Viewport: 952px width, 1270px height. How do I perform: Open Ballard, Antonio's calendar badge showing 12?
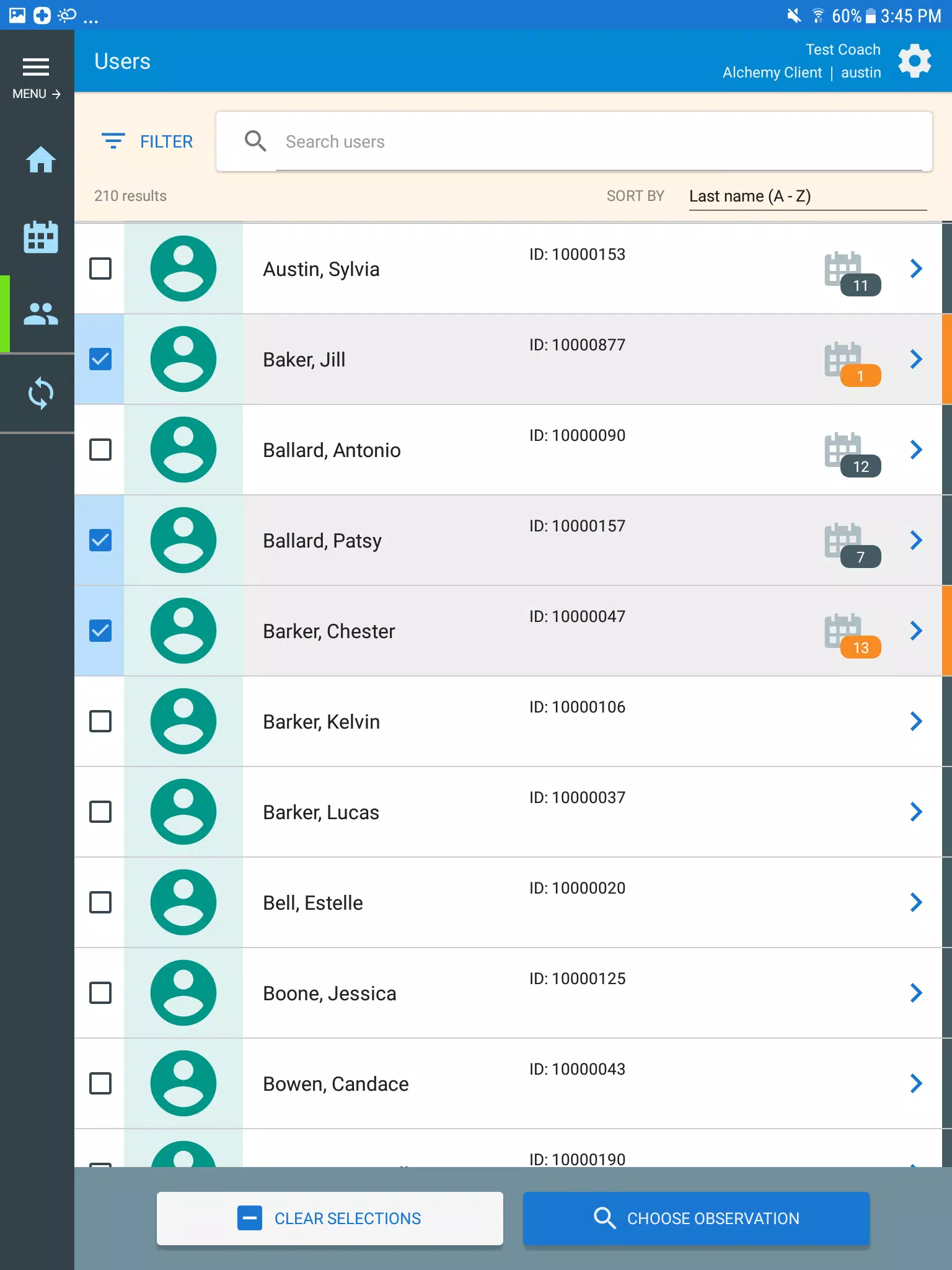852,455
